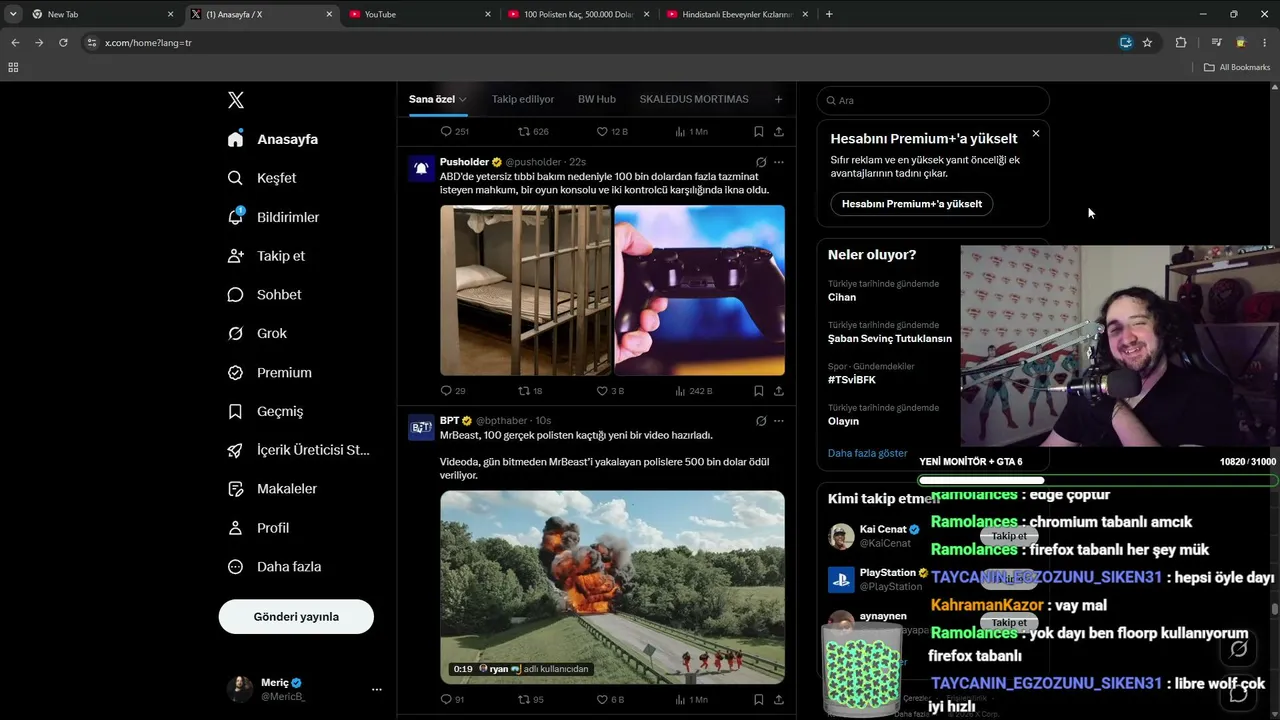Open Pusholder's profile avatar
This screenshot has width=1280, height=720.
click(x=421, y=168)
